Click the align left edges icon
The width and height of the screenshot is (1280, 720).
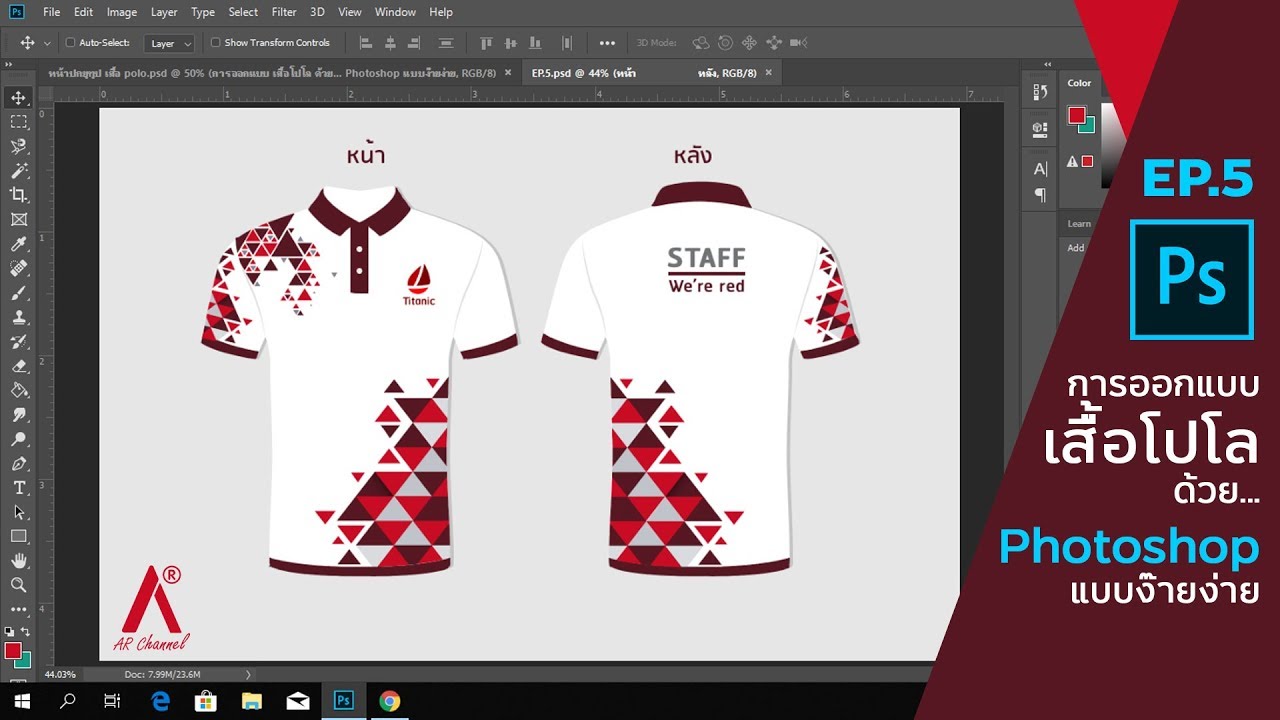click(x=365, y=43)
